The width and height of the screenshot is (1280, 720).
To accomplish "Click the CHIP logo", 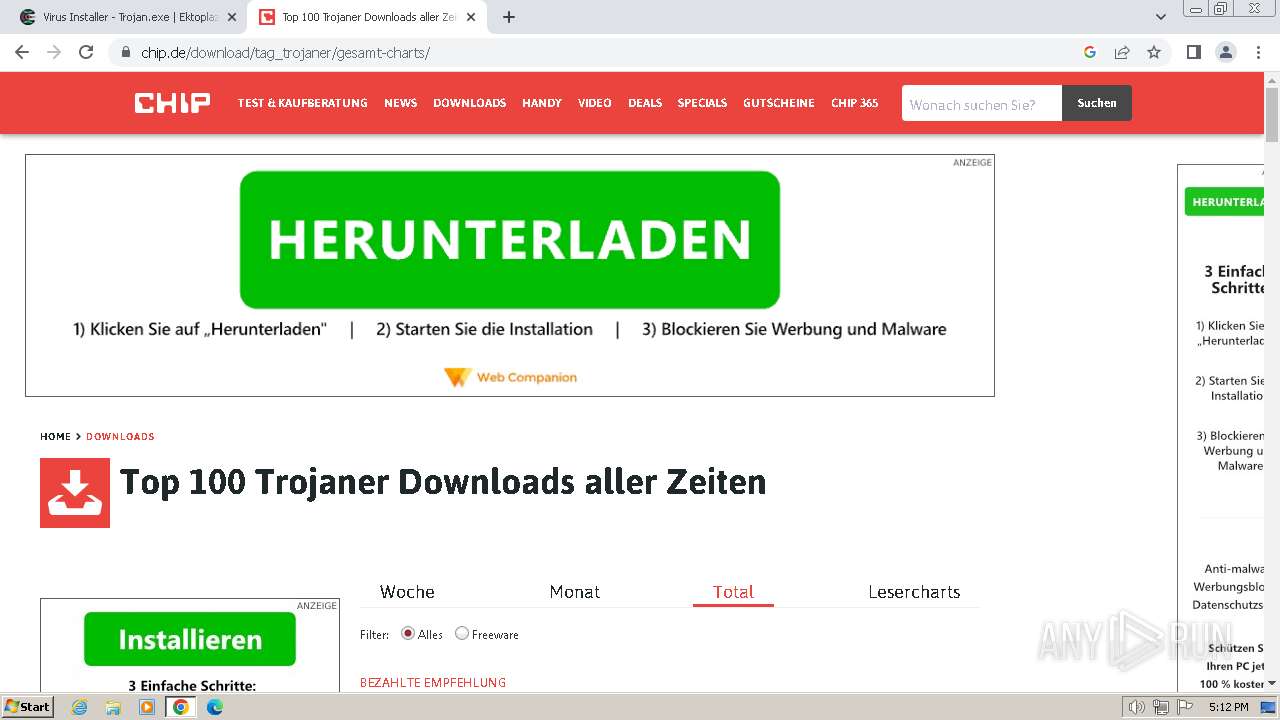I will tap(172, 103).
